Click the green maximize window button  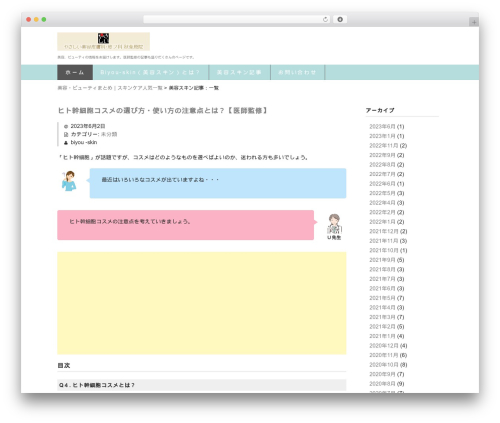44,20
